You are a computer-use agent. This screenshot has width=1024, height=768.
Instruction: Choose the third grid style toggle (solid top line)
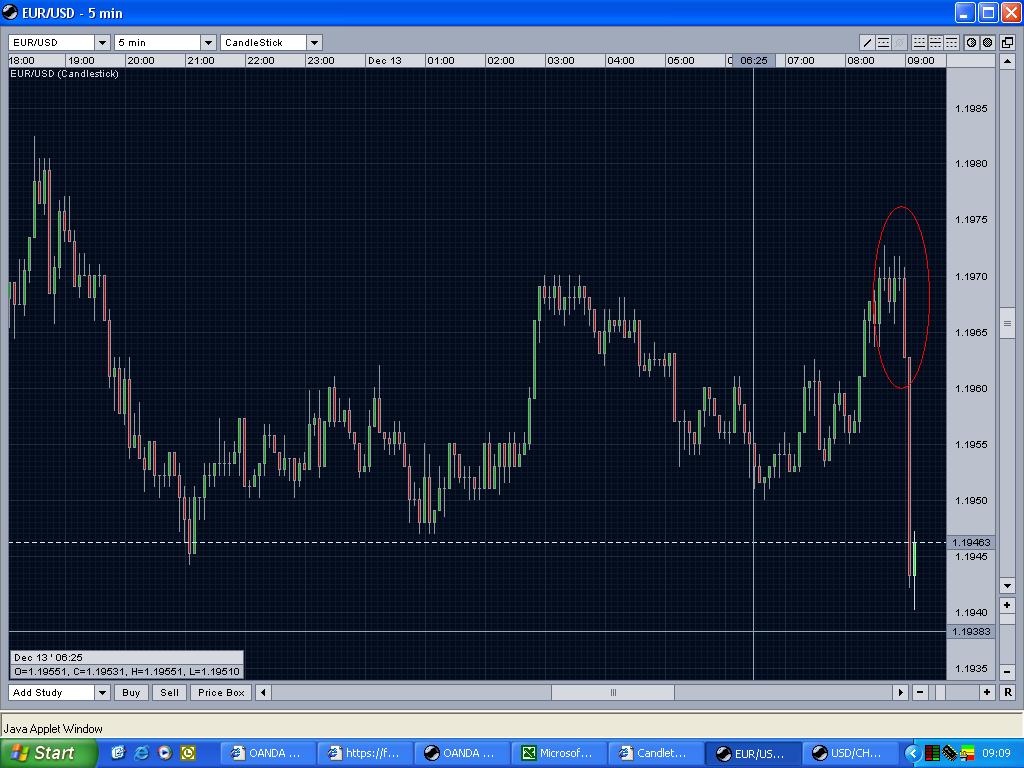coord(952,42)
